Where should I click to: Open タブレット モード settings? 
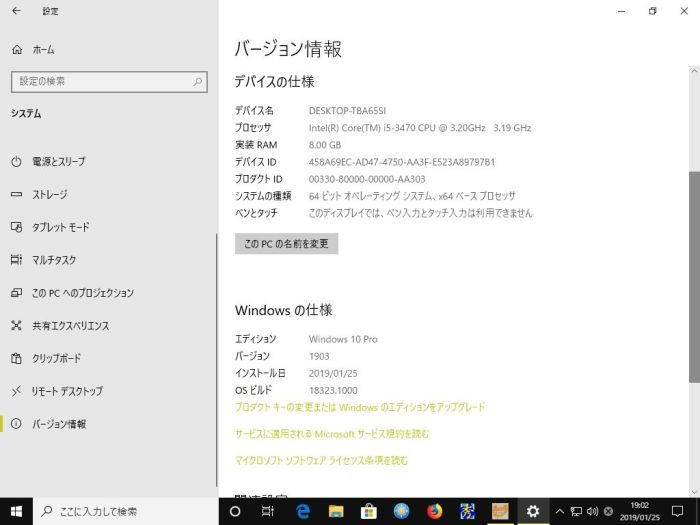click(x=60, y=228)
